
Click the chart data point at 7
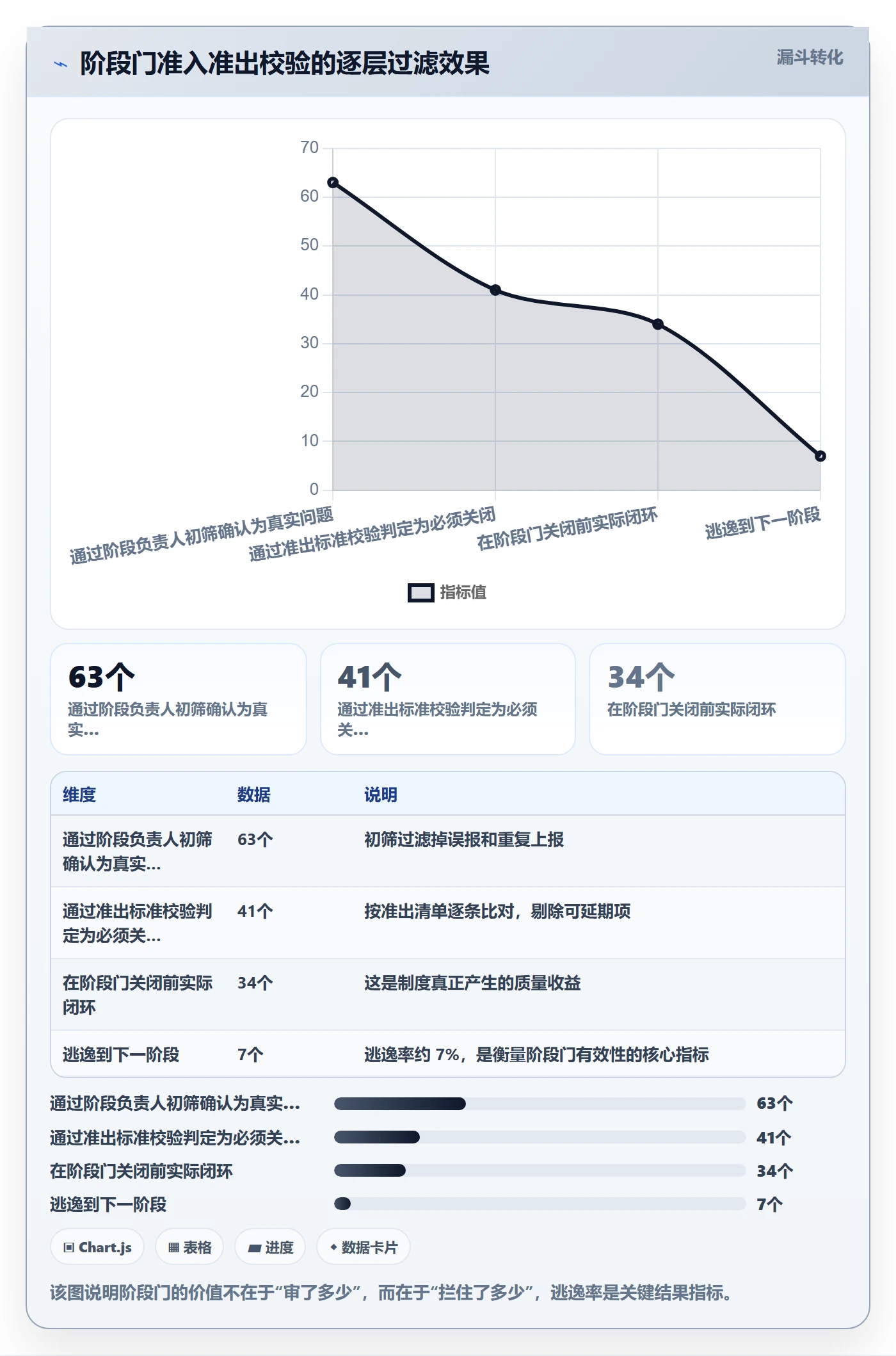820,456
